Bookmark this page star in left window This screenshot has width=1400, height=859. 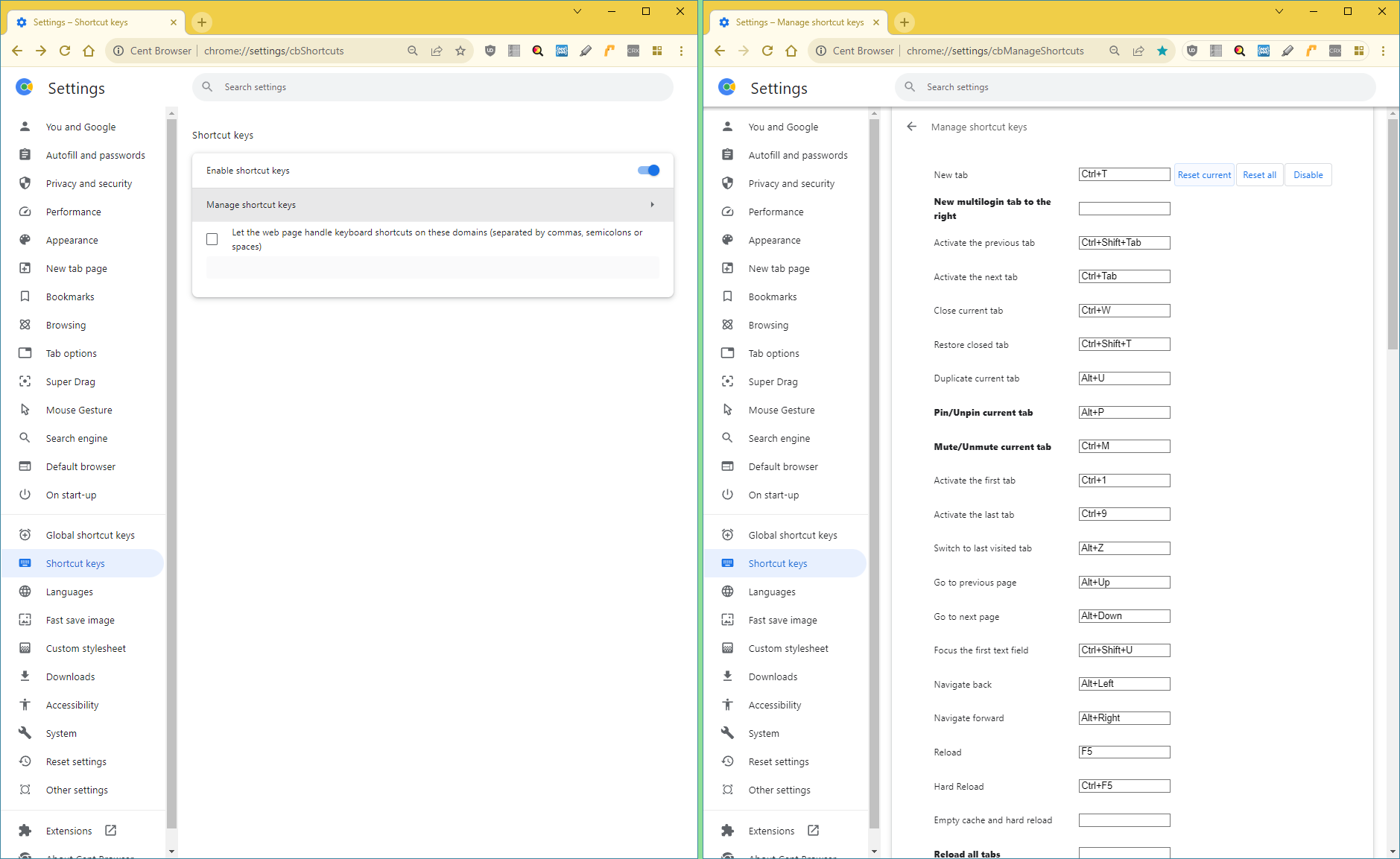point(460,51)
